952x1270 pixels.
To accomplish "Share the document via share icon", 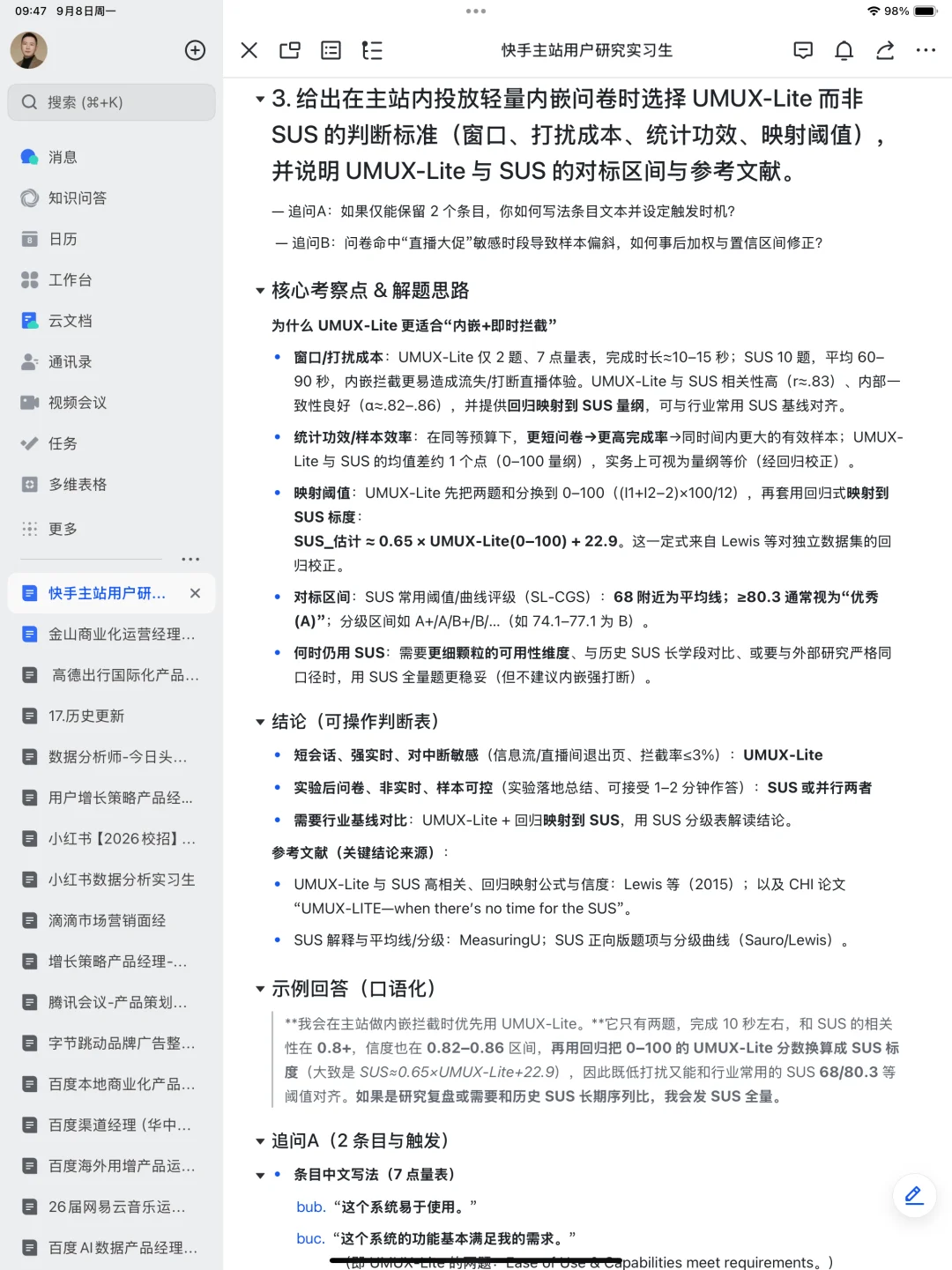I will 885,50.
